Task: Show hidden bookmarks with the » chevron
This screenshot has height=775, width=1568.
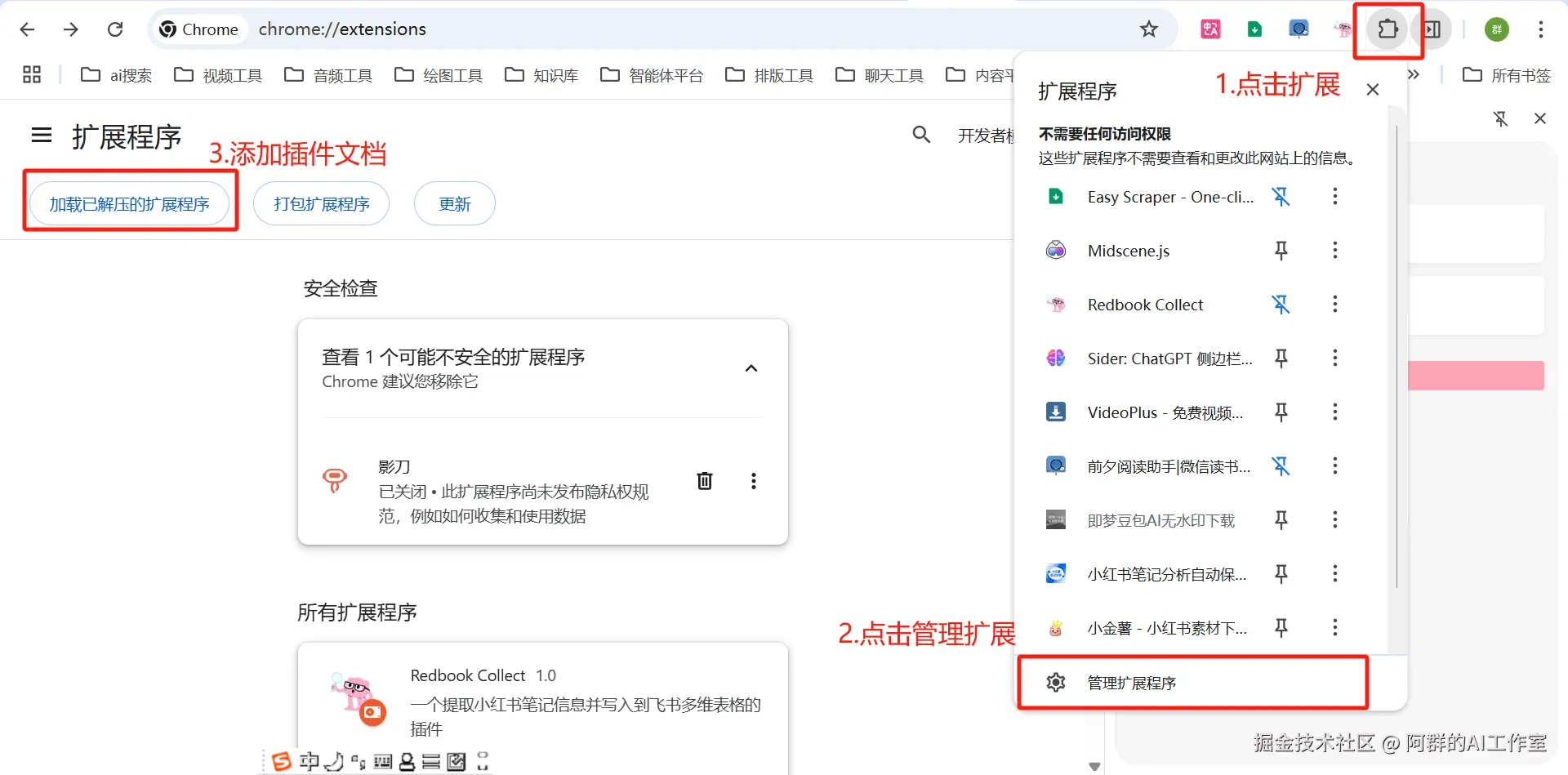Action: point(1414,74)
